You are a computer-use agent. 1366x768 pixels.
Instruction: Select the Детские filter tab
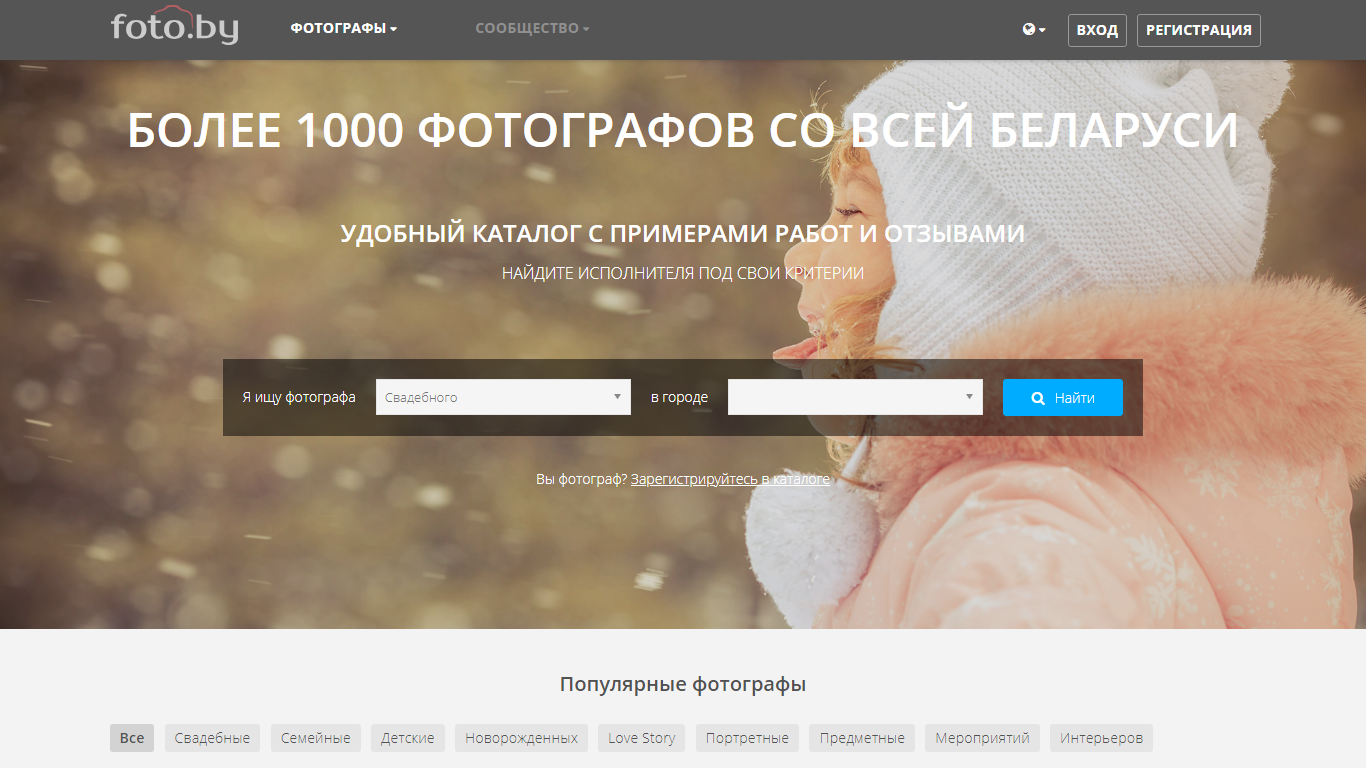[408, 738]
